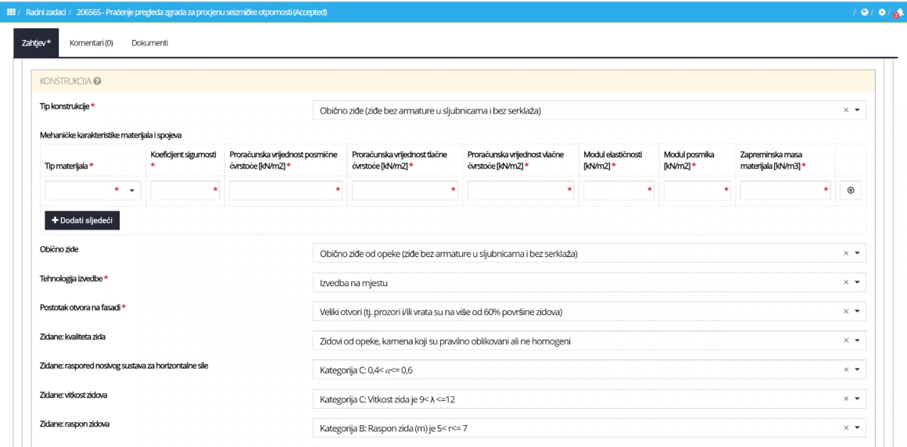Click the posmične čvrstoće input field
Image resolution: width=907 pixels, height=447 pixels.
point(286,190)
